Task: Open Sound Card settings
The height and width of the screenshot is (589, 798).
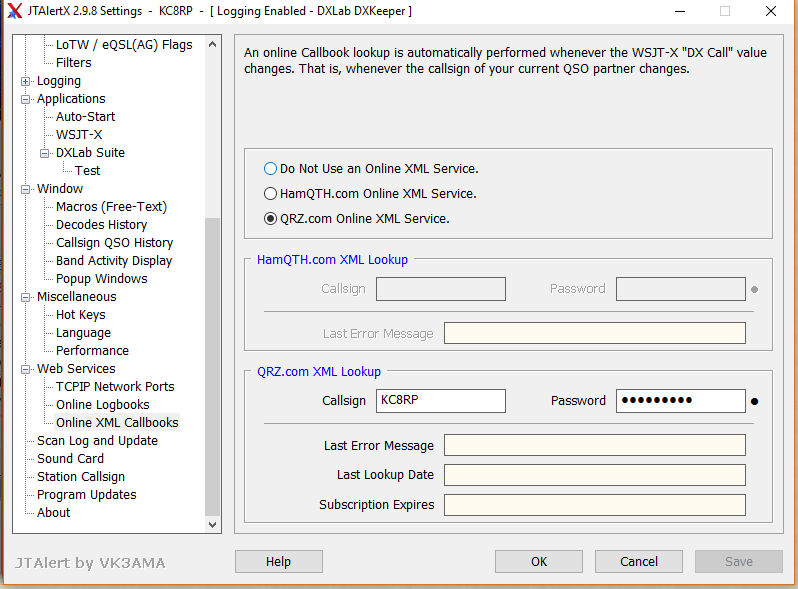Action: [x=70, y=459]
